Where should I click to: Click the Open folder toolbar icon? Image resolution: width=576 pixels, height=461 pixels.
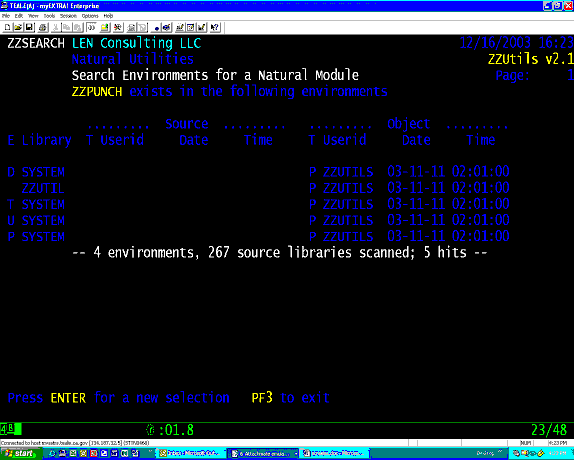(18, 28)
